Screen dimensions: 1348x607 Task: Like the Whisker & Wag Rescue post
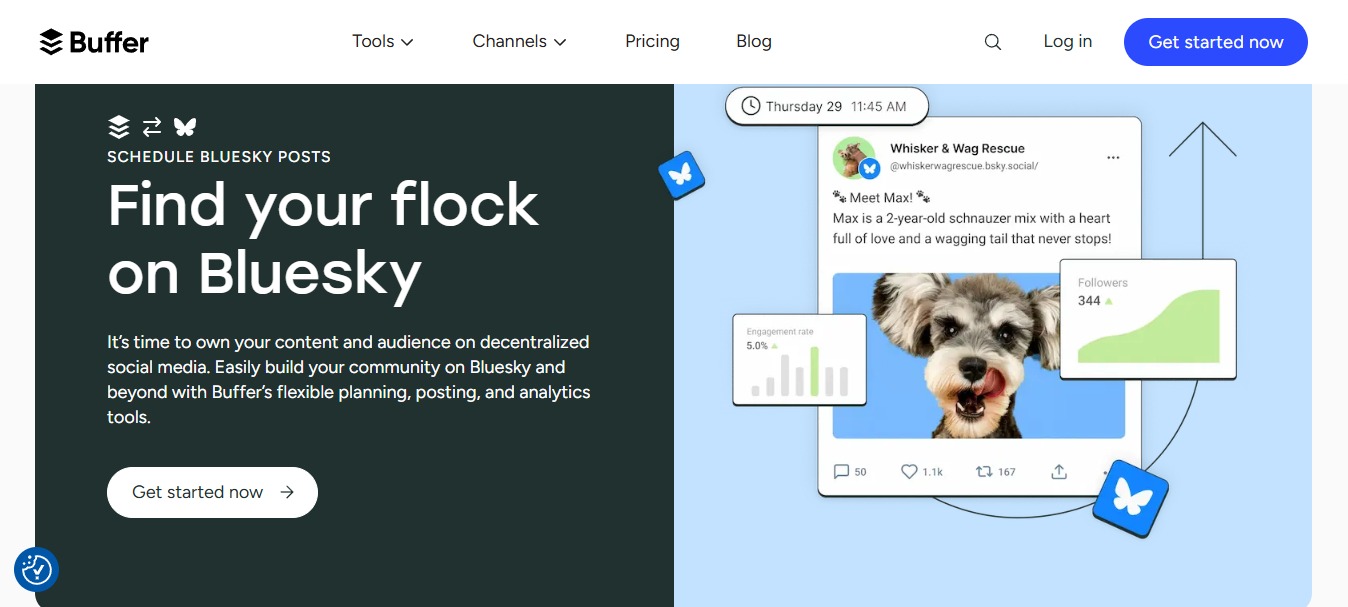pyautogui.click(x=909, y=471)
